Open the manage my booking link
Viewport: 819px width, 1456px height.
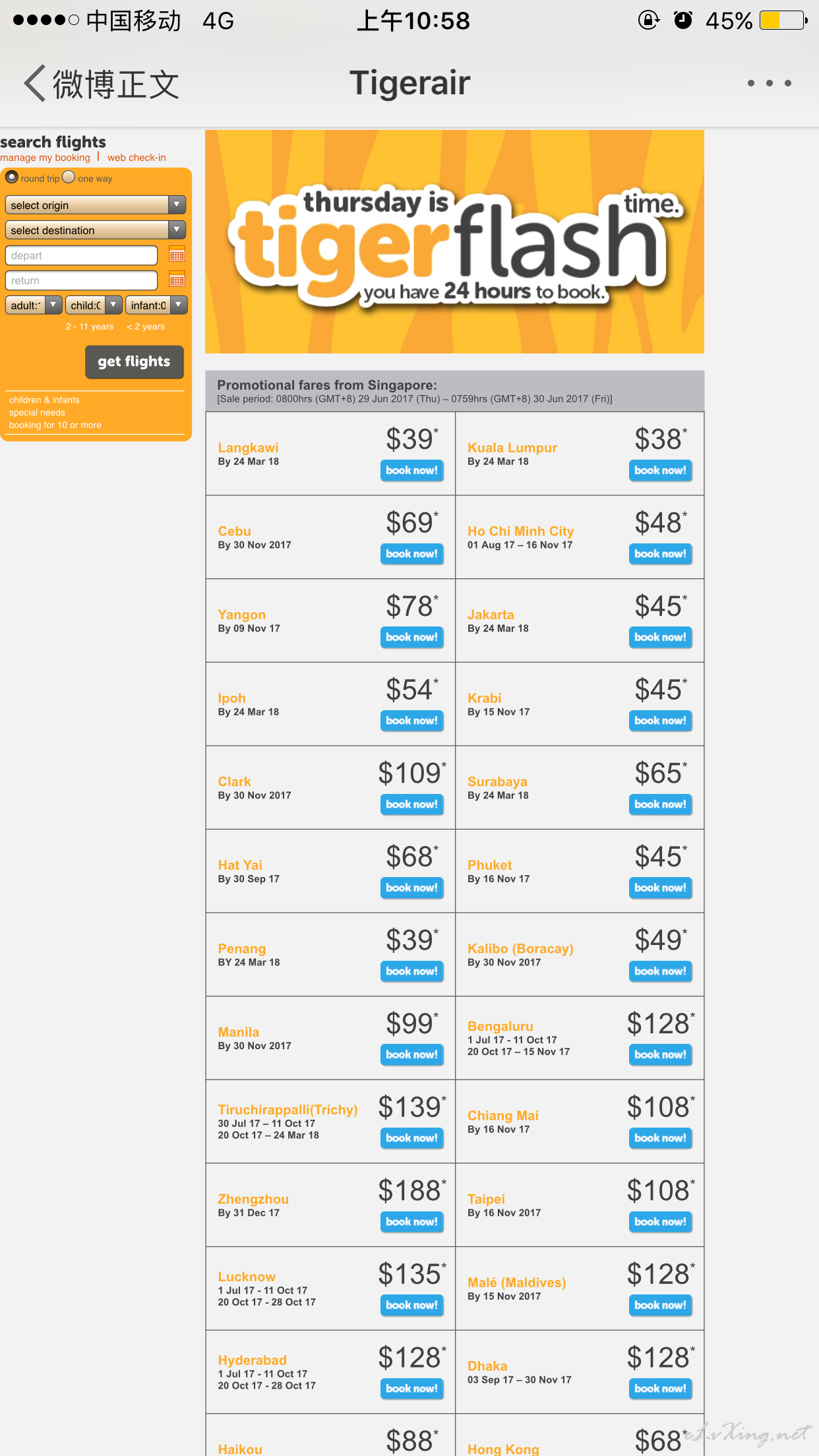pyautogui.click(x=45, y=158)
